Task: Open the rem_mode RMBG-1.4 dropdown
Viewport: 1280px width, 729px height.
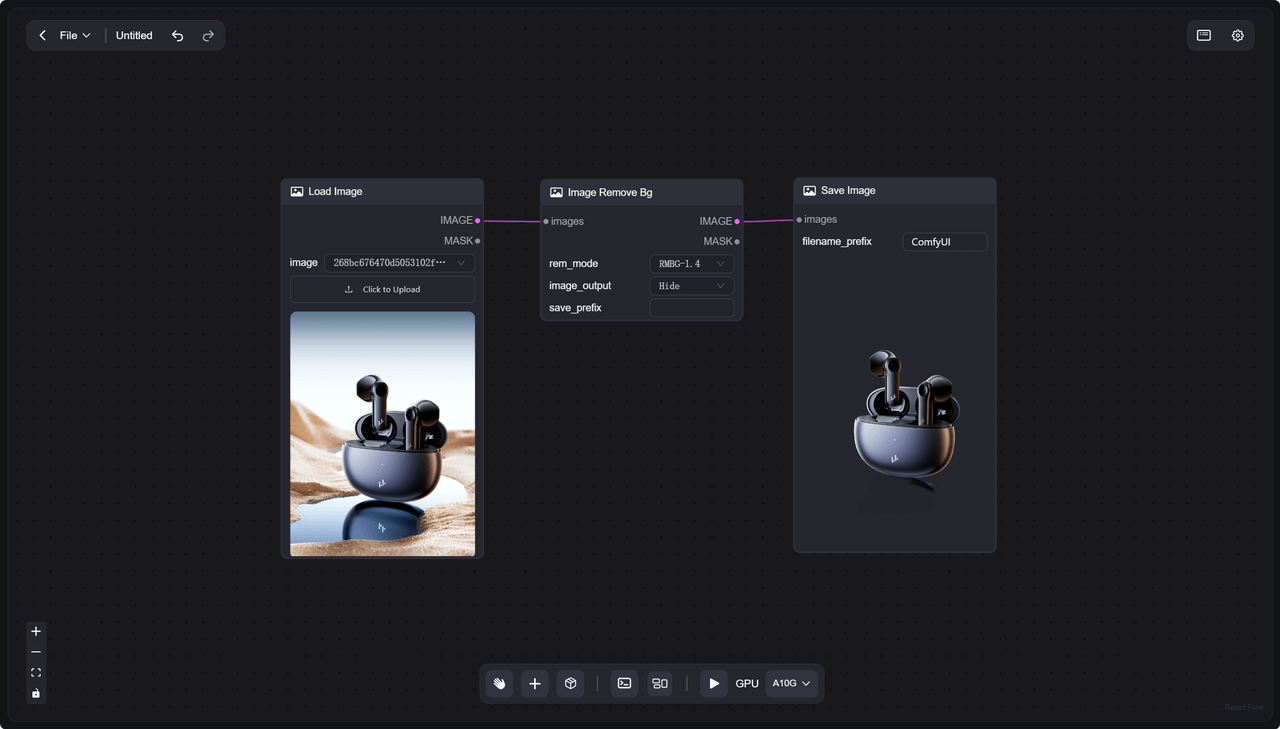Action: pyautogui.click(x=691, y=264)
